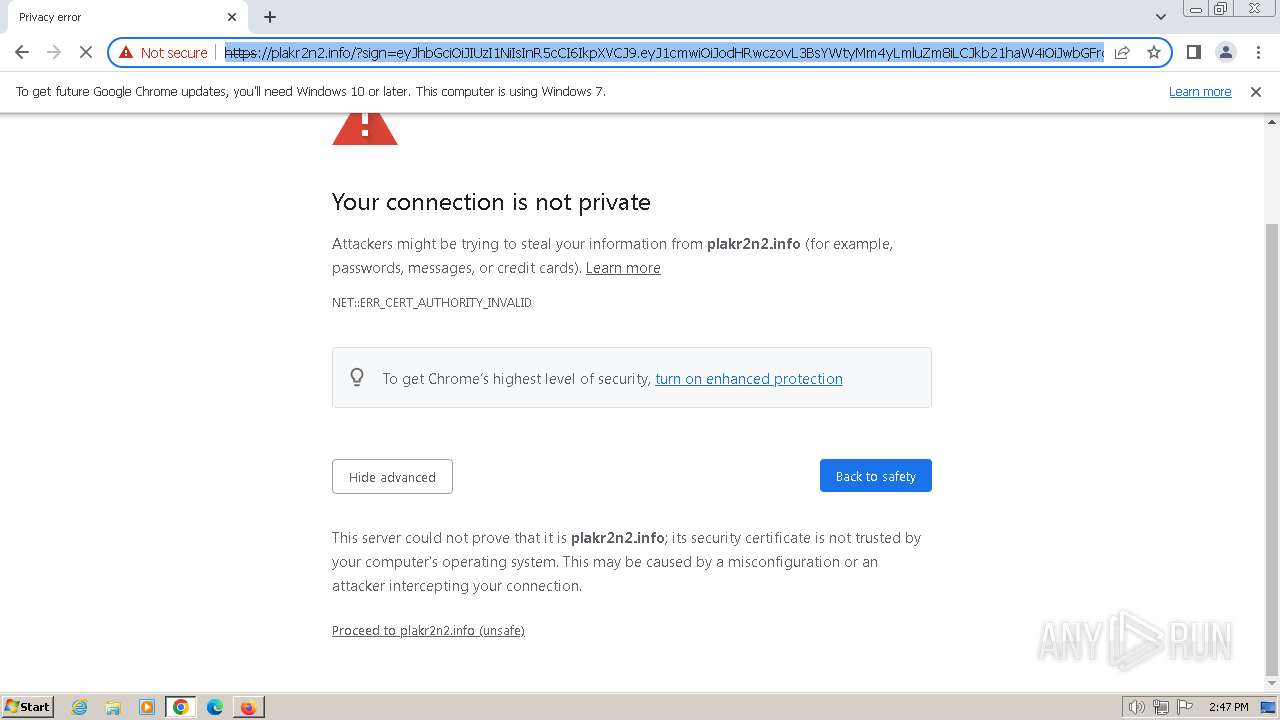Viewport: 1280px width, 720px height.
Task: Open a new tab with plus button
Action: (270, 17)
